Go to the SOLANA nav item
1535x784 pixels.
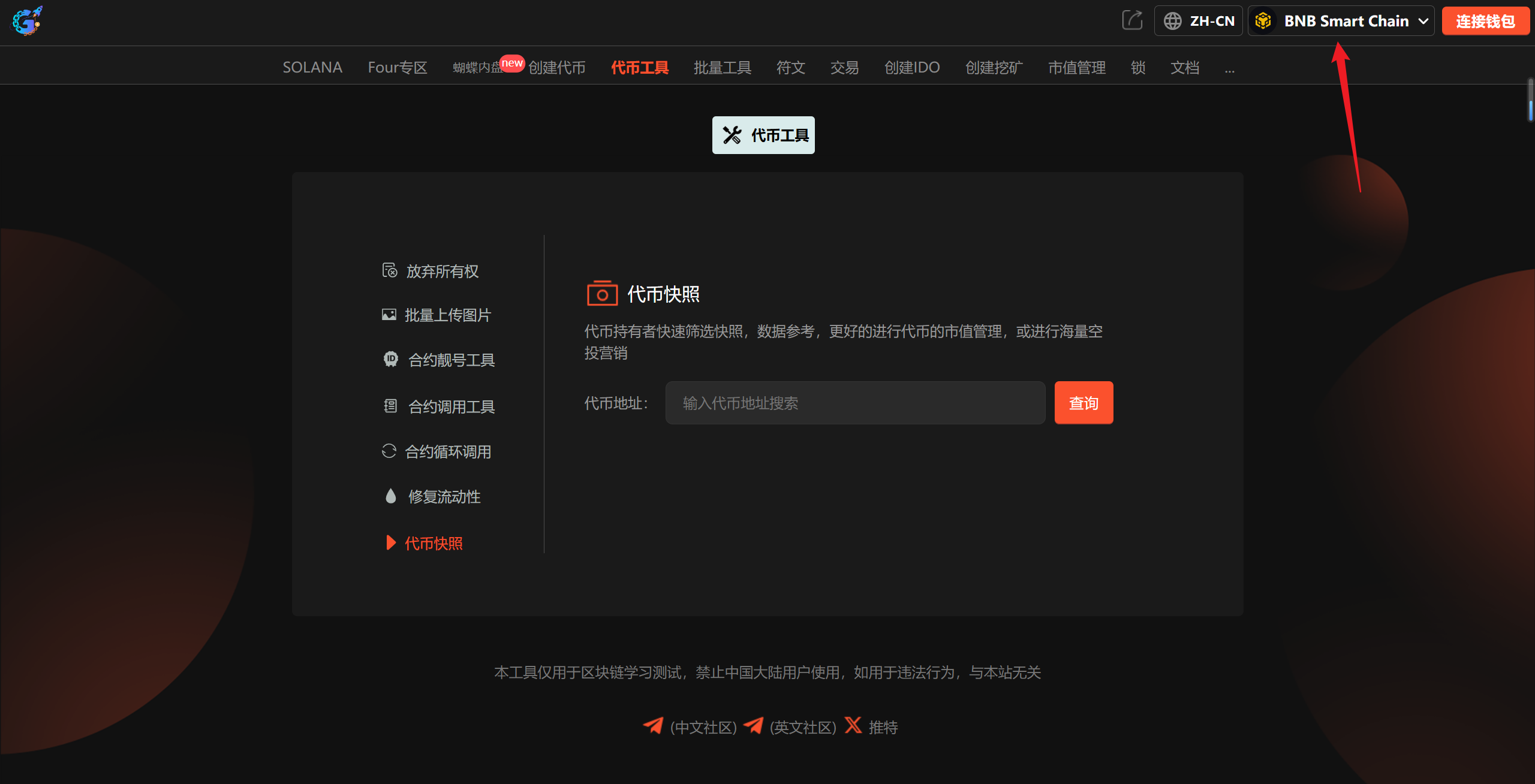coord(312,68)
